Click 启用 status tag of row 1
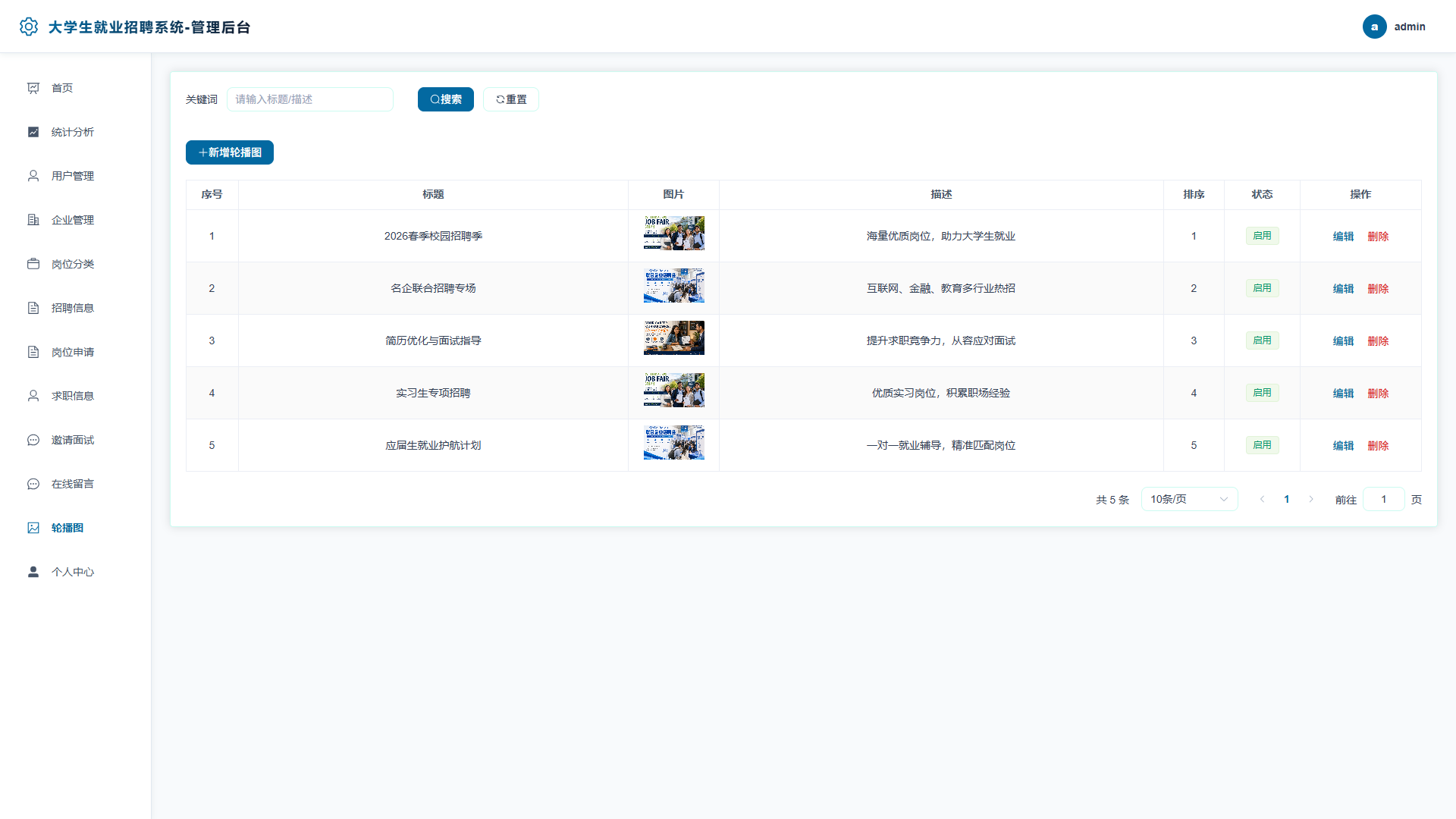Screen dimensions: 1456x819 click(1262, 236)
